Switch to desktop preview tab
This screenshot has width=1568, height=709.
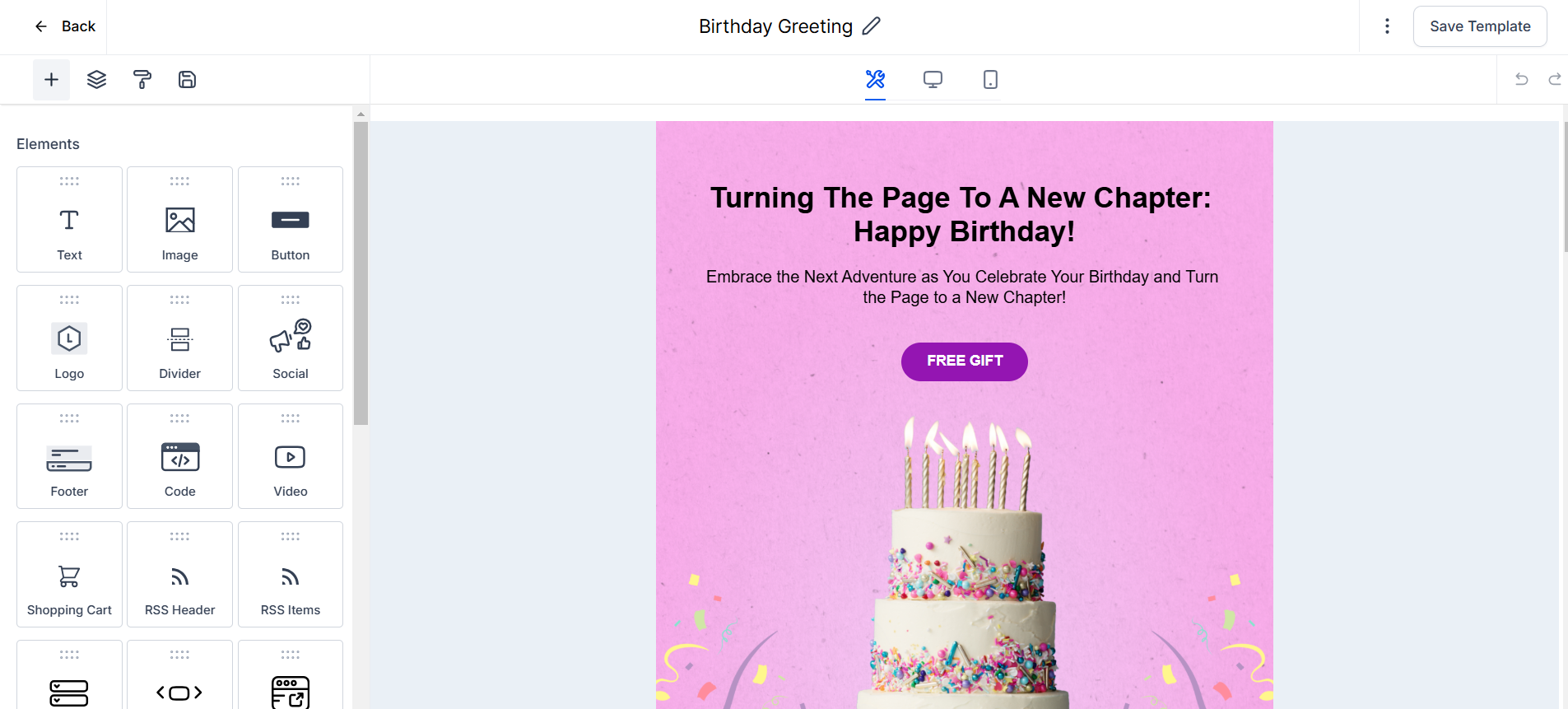click(x=933, y=80)
